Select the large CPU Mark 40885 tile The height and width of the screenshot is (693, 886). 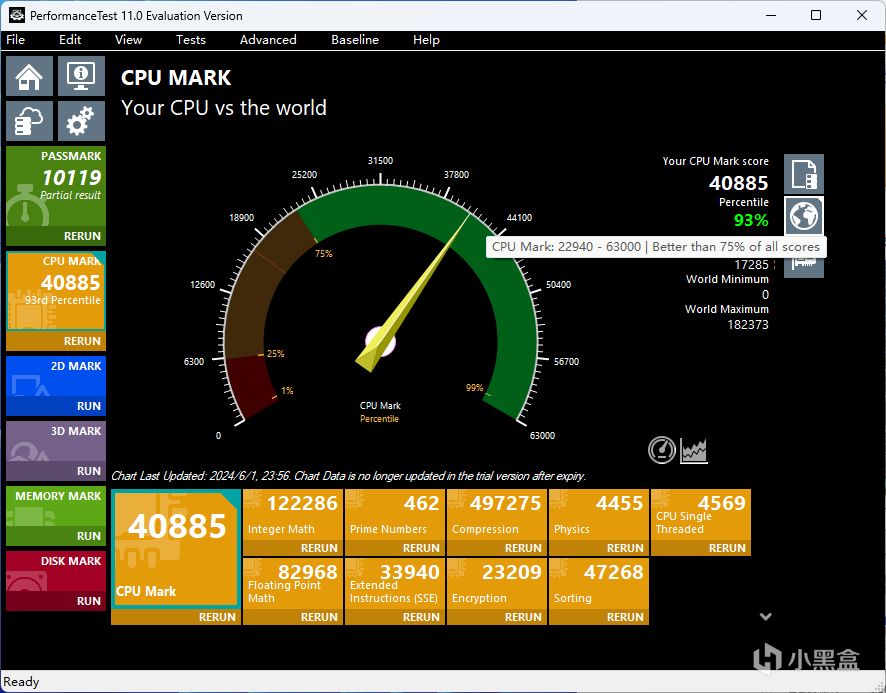[176, 549]
